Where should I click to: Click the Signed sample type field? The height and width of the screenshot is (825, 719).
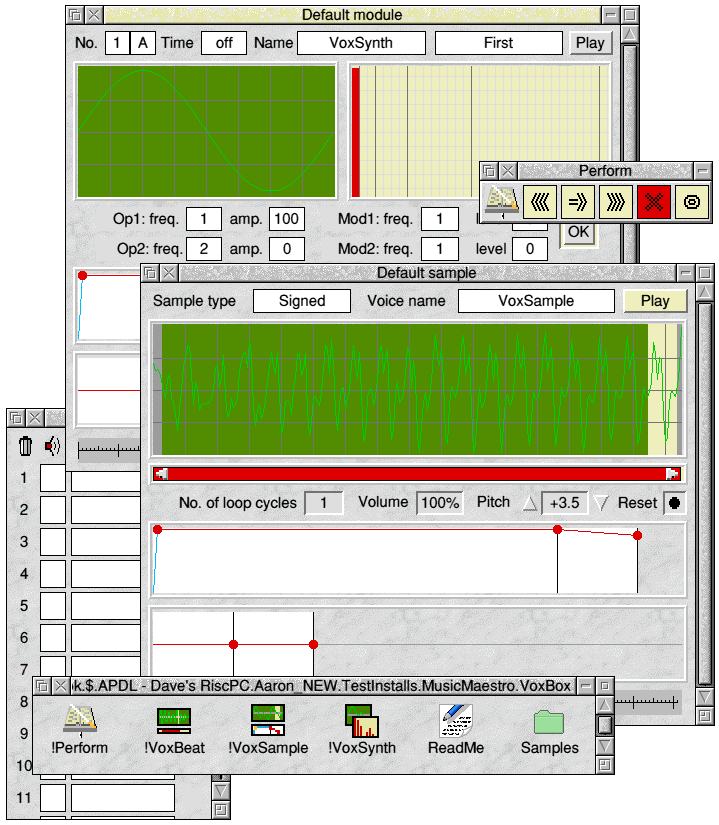[x=302, y=301]
